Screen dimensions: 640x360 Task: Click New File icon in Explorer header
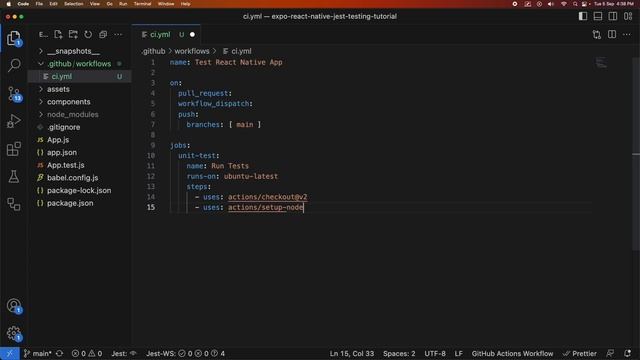58,34
